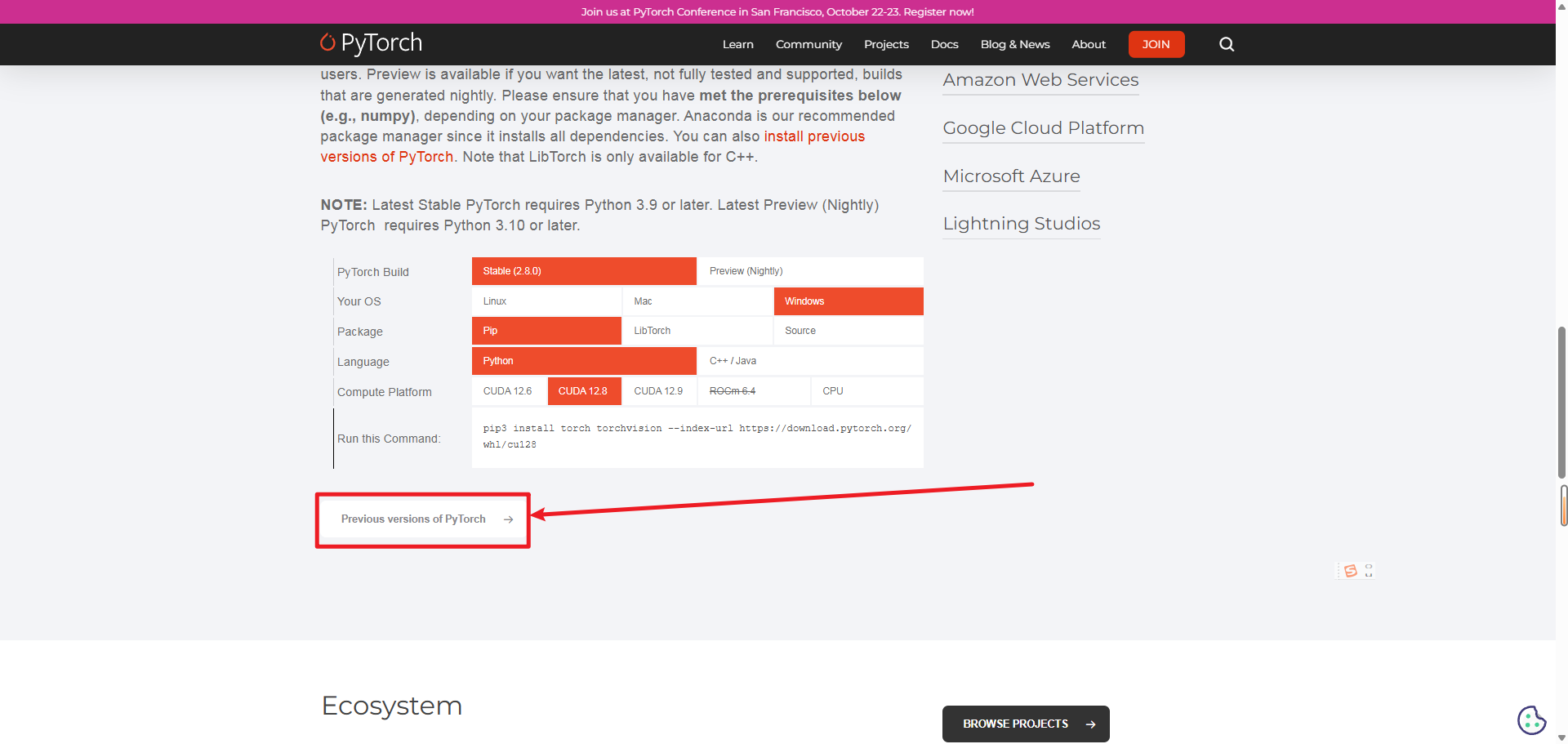Image resolution: width=1568 pixels, height=744 pixels.
Task: Open the Community menu
Action: point(808,44)
